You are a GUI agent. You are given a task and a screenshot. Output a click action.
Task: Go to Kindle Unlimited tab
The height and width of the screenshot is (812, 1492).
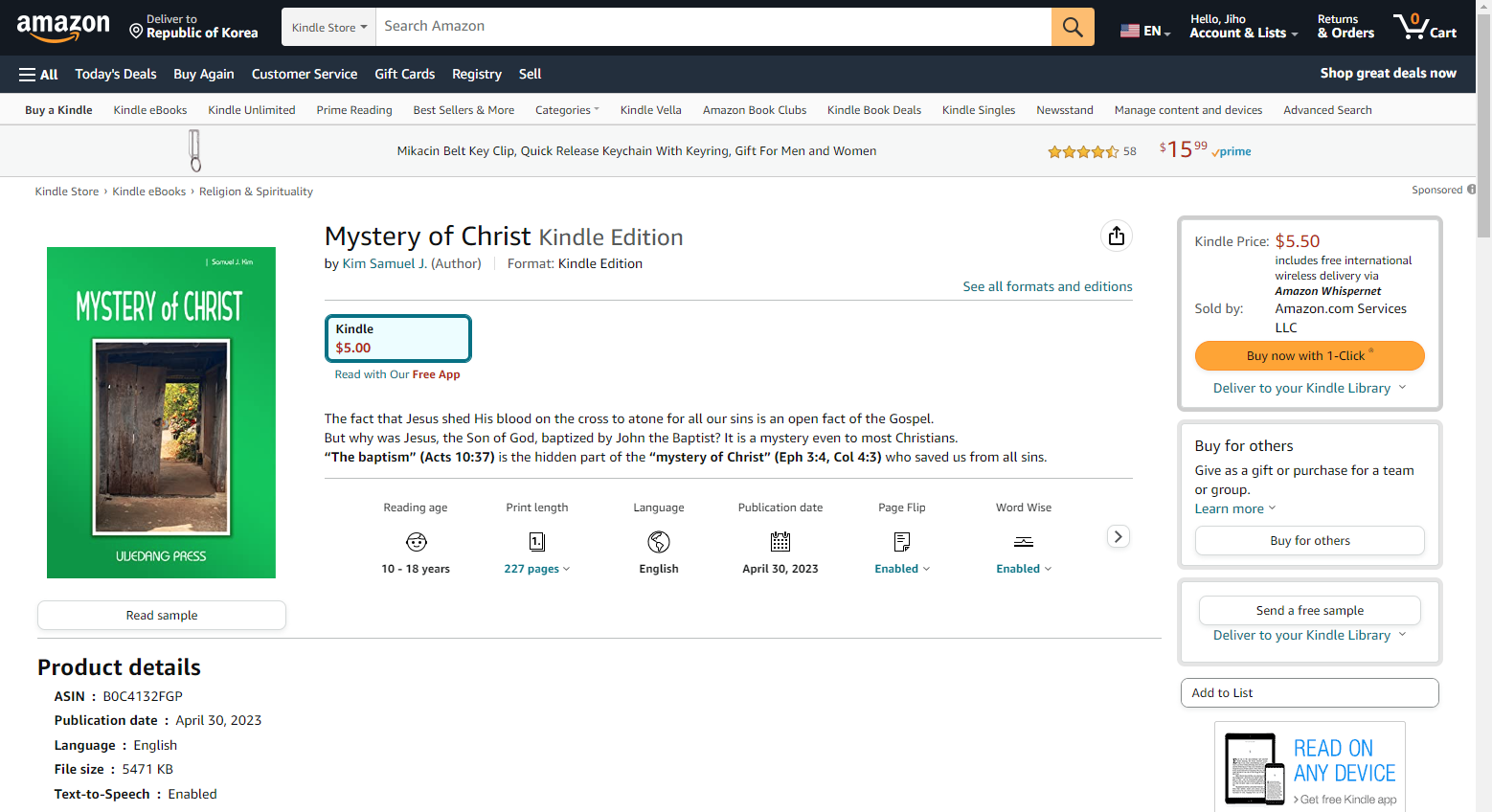point(252,110)
